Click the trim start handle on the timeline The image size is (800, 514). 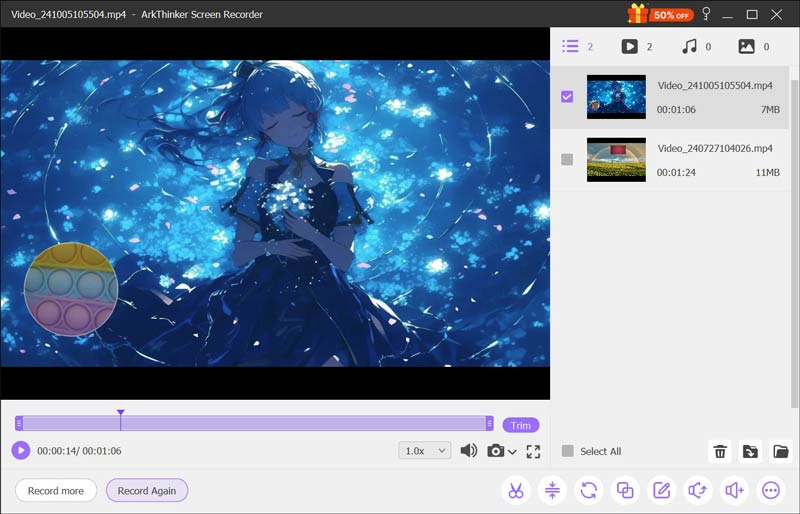coord(19,423)
